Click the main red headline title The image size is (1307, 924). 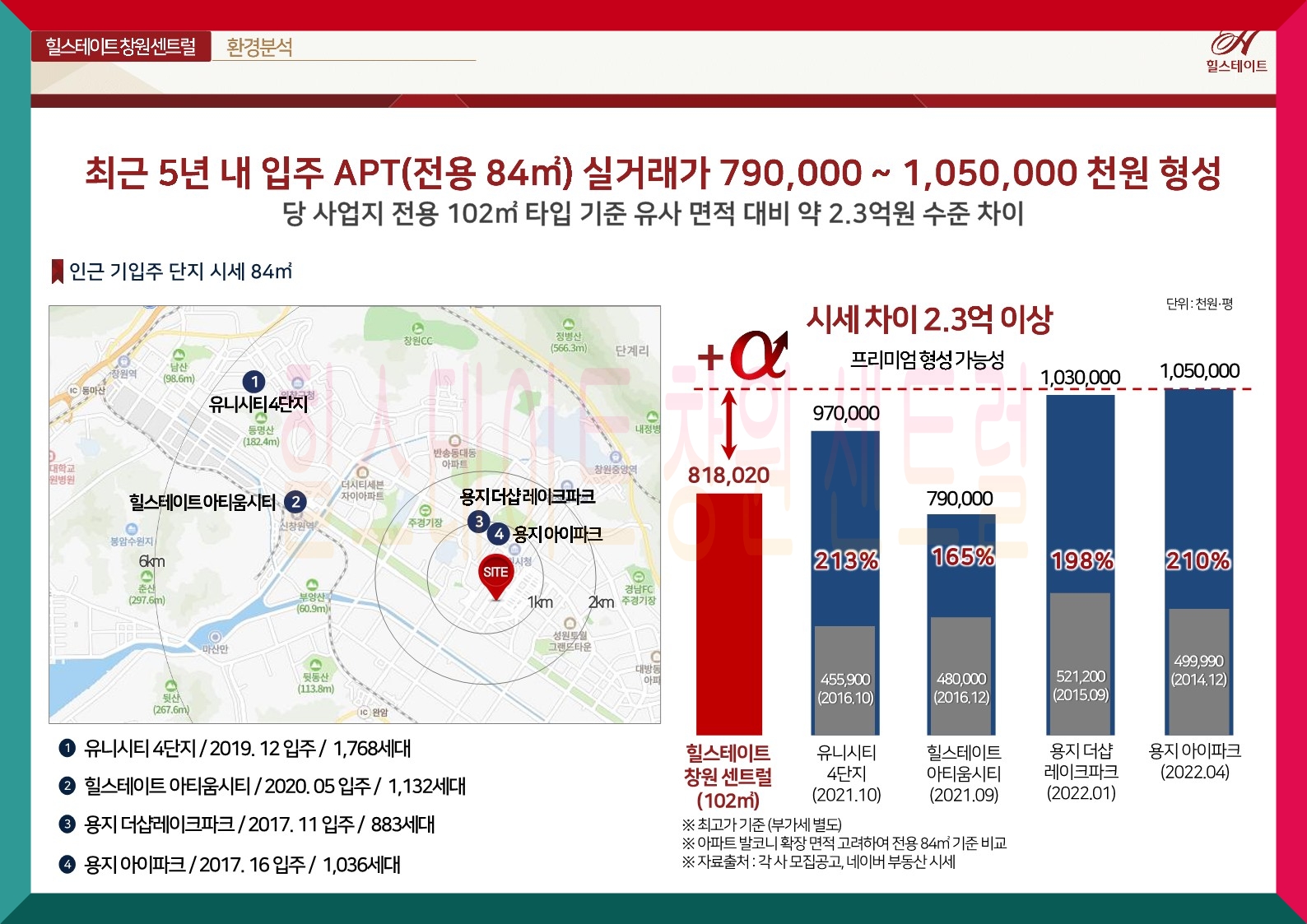point(653,172)
